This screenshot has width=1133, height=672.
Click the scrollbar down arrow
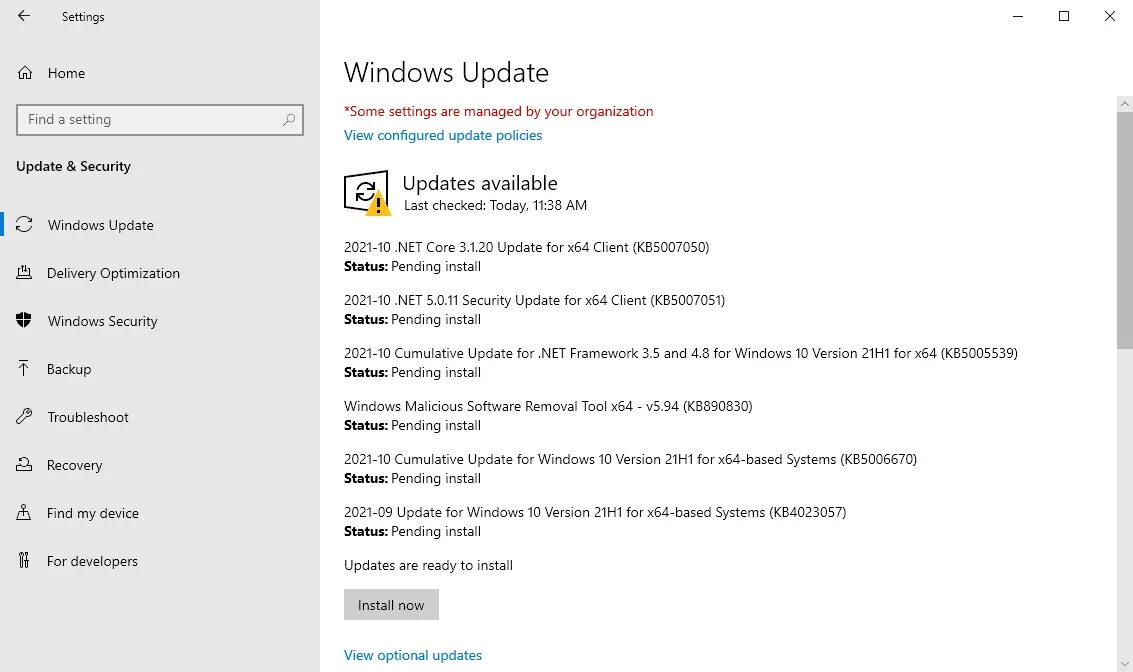pyautogui.click(x=1124, y=663)
